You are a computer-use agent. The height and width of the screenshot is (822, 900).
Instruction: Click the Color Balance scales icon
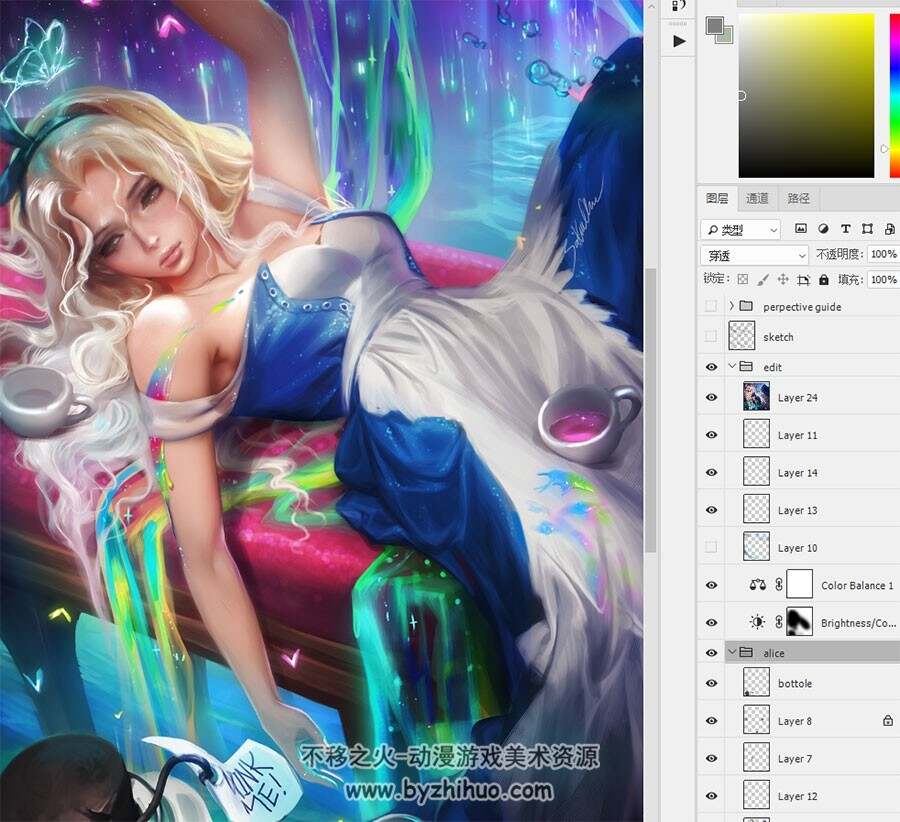point(758,585)
